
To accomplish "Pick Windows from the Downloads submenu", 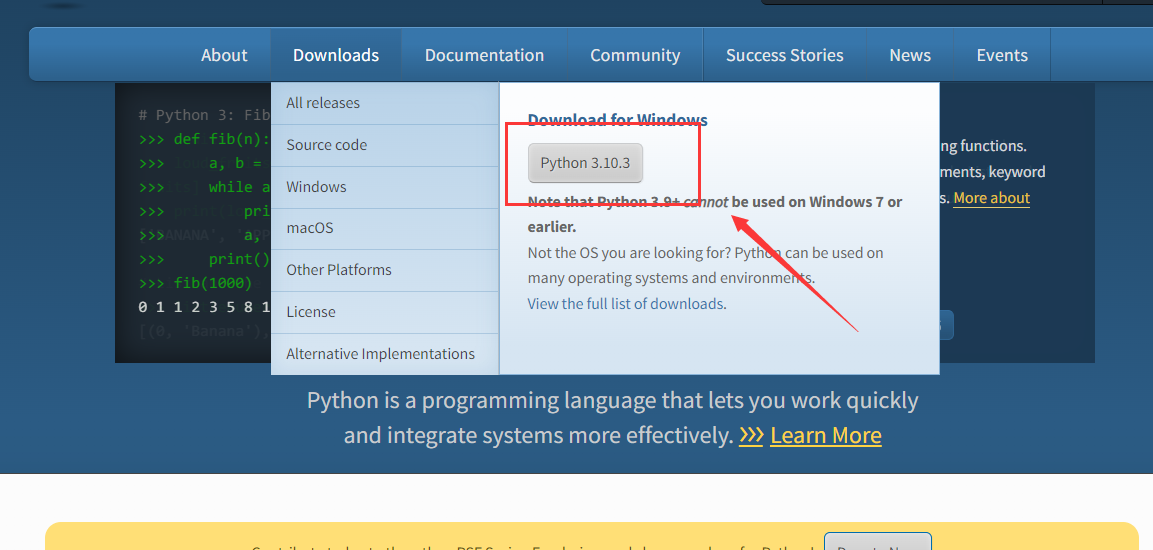I will [316, 187].
